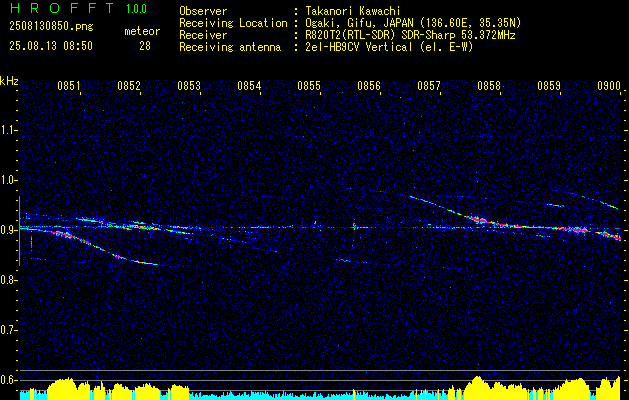The width and height of the screenshot is (629, 400).
Task: Click the kHz axis unit label
Action: point(10,81)
